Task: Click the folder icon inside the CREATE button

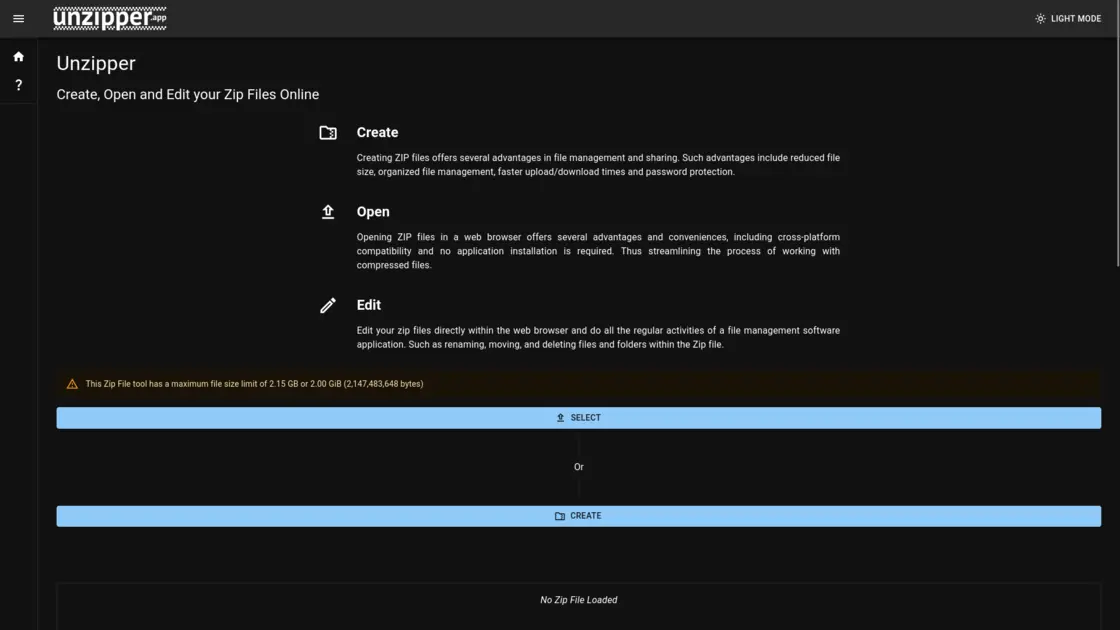Action: (x=559, y=515)
